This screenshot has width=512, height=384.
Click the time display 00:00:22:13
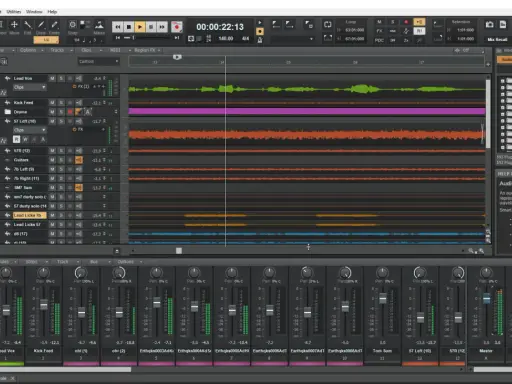(220, 27)
